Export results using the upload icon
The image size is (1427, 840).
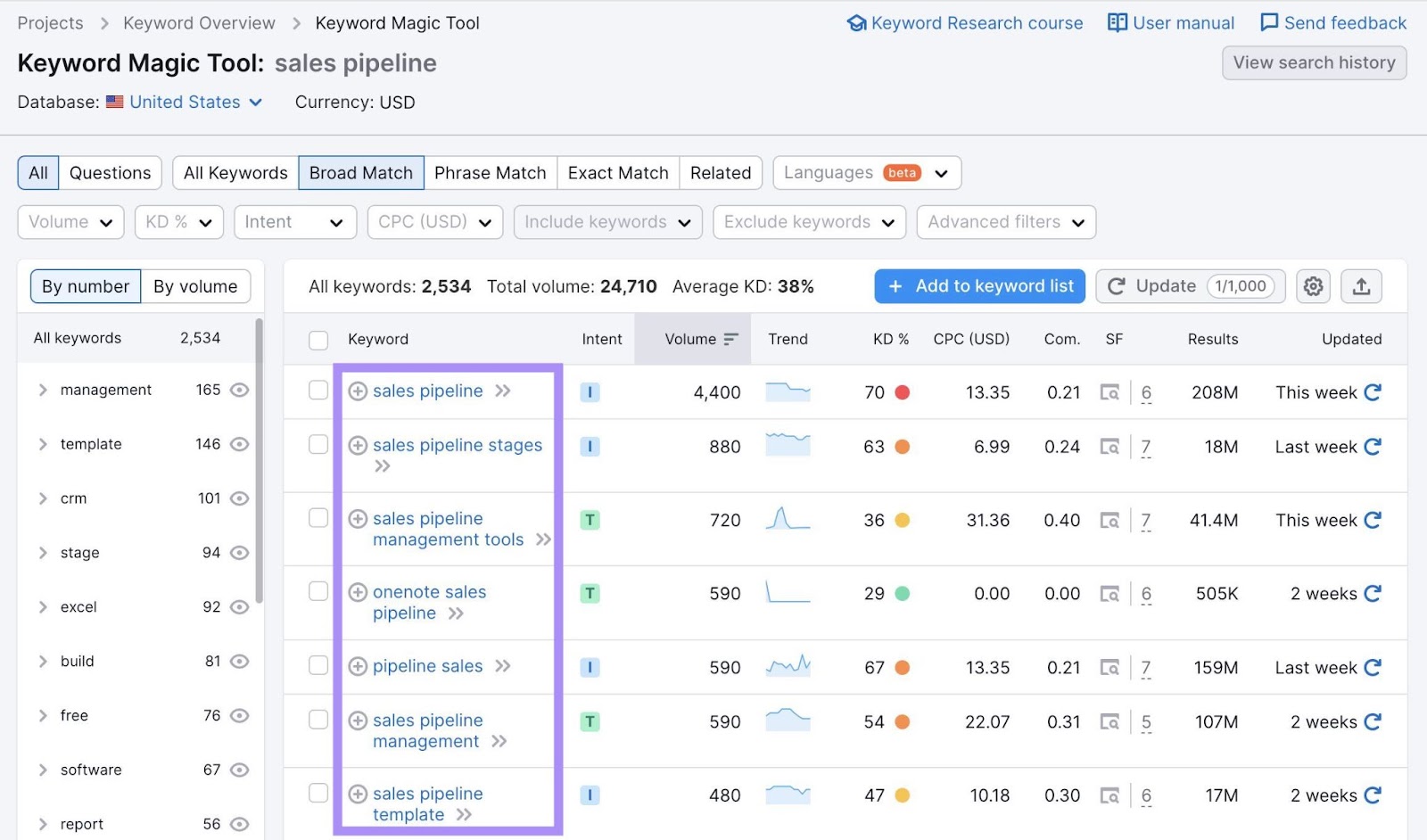[1361, 286]
